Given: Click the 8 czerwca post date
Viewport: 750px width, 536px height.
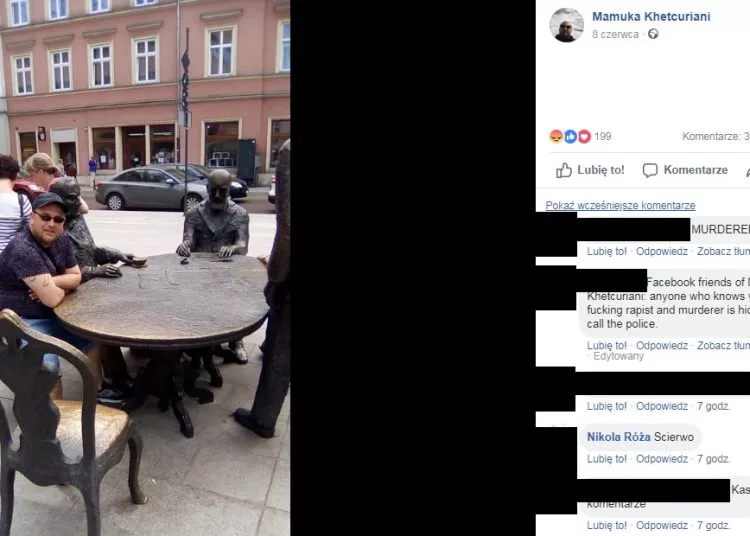Looking at the screenshot, I should pos(615,34).
